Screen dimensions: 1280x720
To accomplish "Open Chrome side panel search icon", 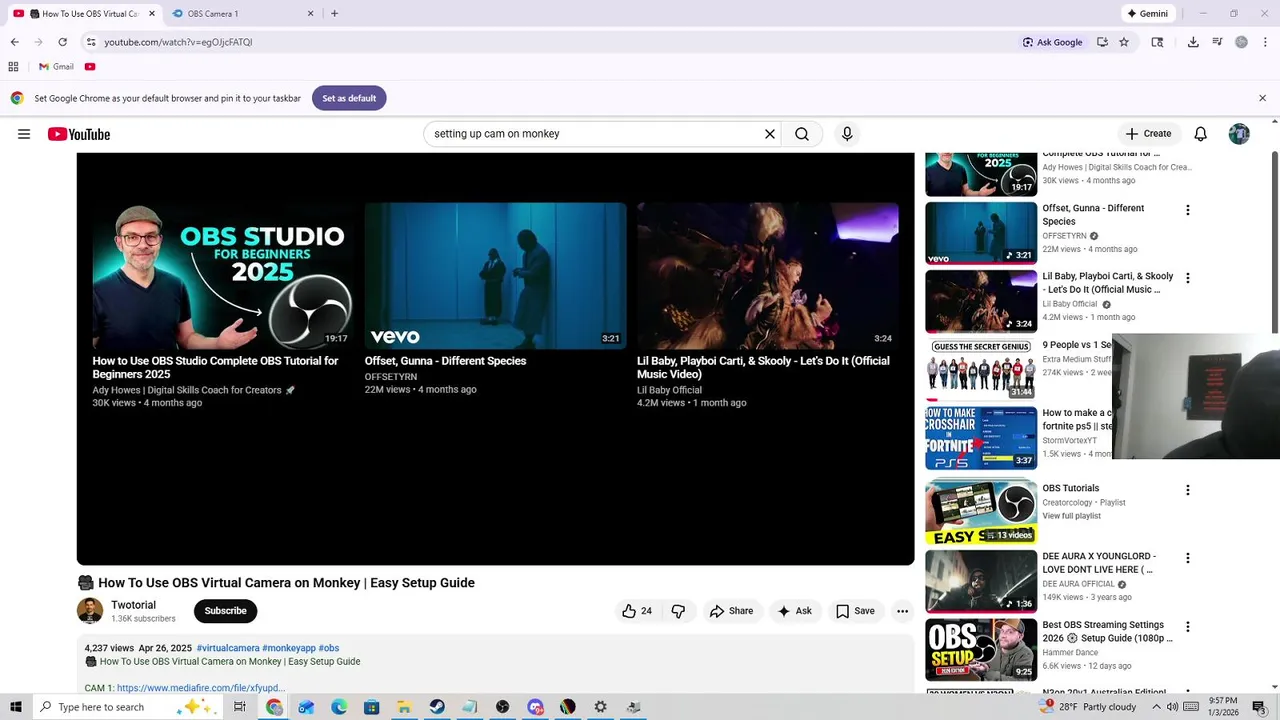I will pos(1157,42).
